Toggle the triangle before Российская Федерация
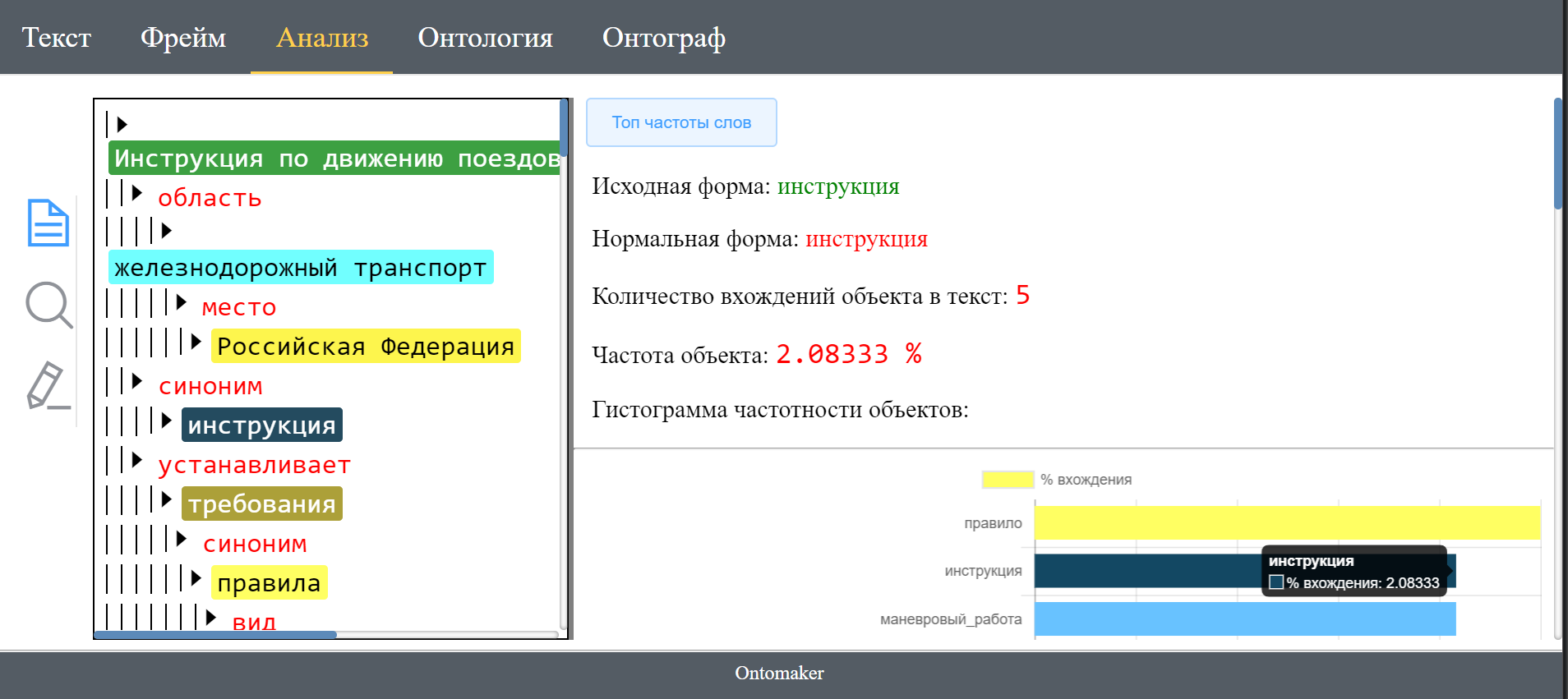The width and height of the screenshot is (1568, 699). pyautogui.click(x=196, y=342)
